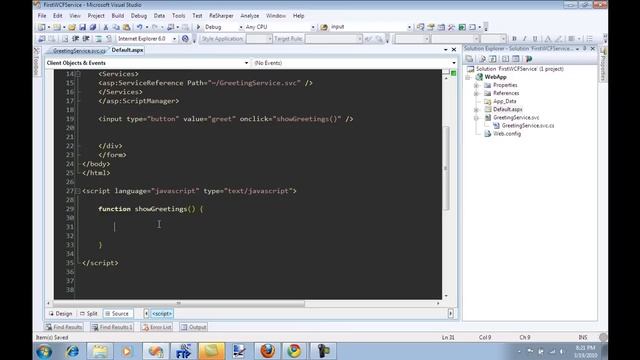The image size is (640, 360).
Task: Click Solution Explorer Properties icon
Action: 469,59
